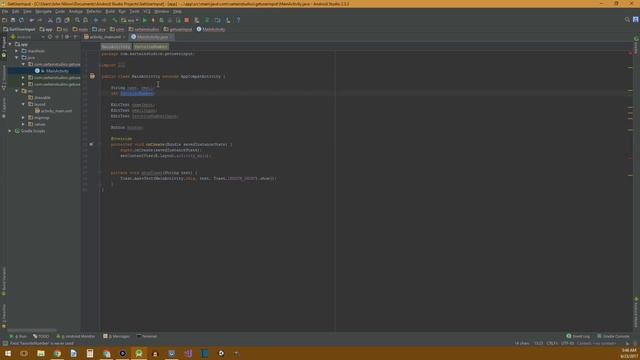This screenshot has height=360, width=640.
Task: Click Android Studio icon in taskbar
Action: click(139, 353)
